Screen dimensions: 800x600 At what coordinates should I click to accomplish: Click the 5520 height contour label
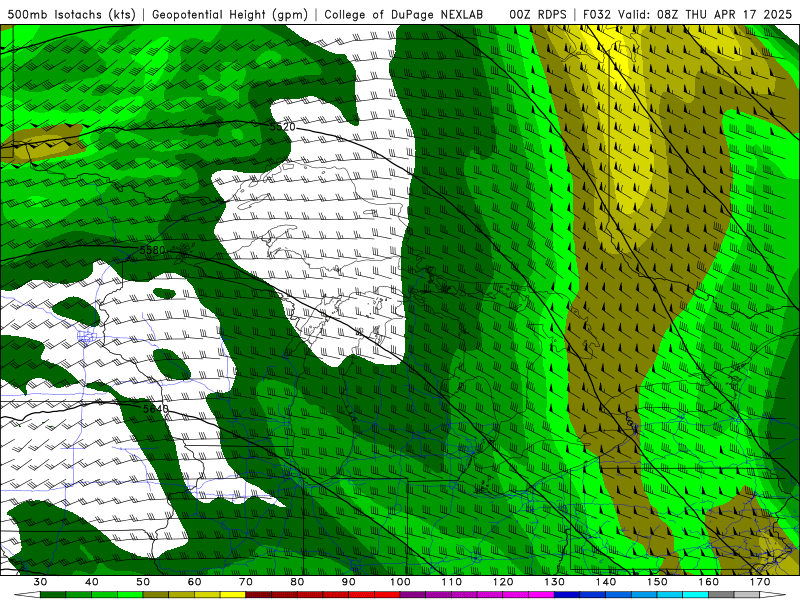[282, 127]
